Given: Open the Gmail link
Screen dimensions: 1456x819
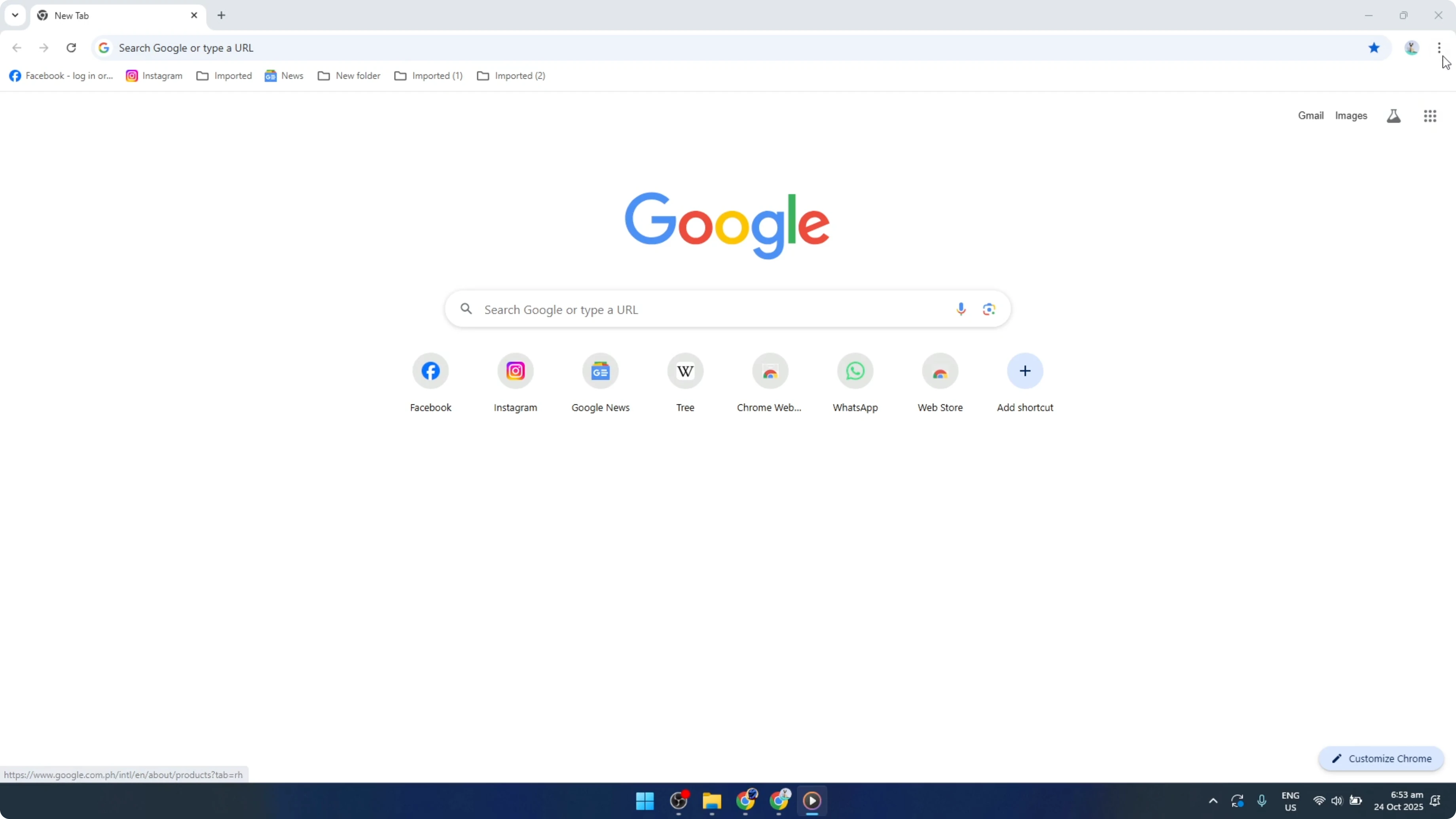Looking at the screenshot, I should point(1310,115).
